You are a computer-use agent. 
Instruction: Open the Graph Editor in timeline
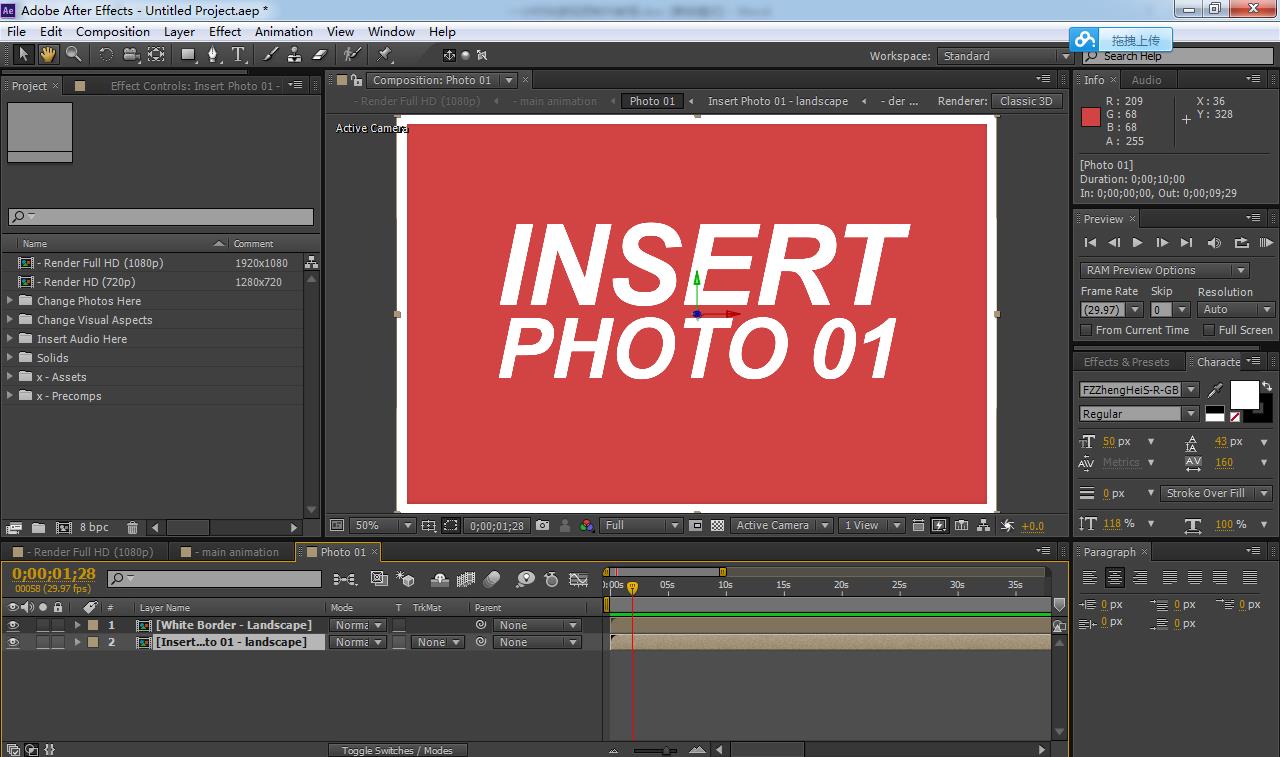point(578,579)
